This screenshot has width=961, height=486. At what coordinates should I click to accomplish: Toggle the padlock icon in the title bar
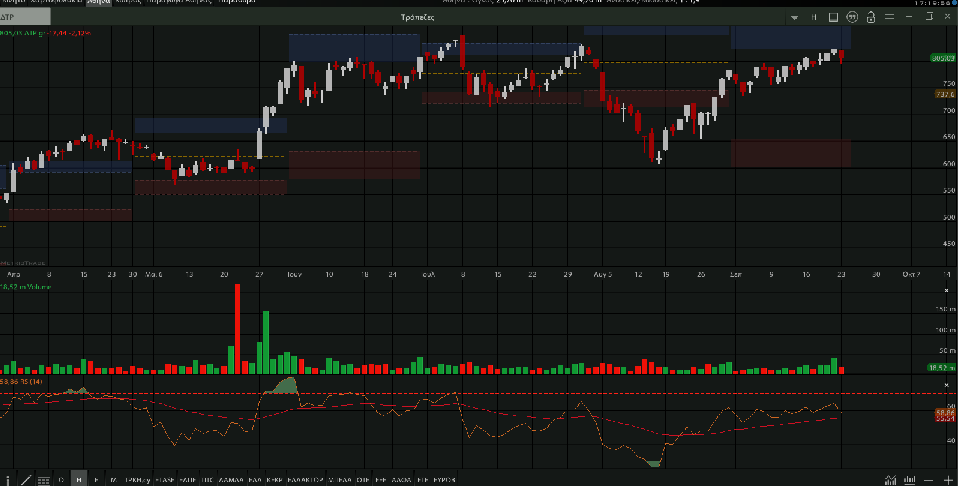point(871,17)
